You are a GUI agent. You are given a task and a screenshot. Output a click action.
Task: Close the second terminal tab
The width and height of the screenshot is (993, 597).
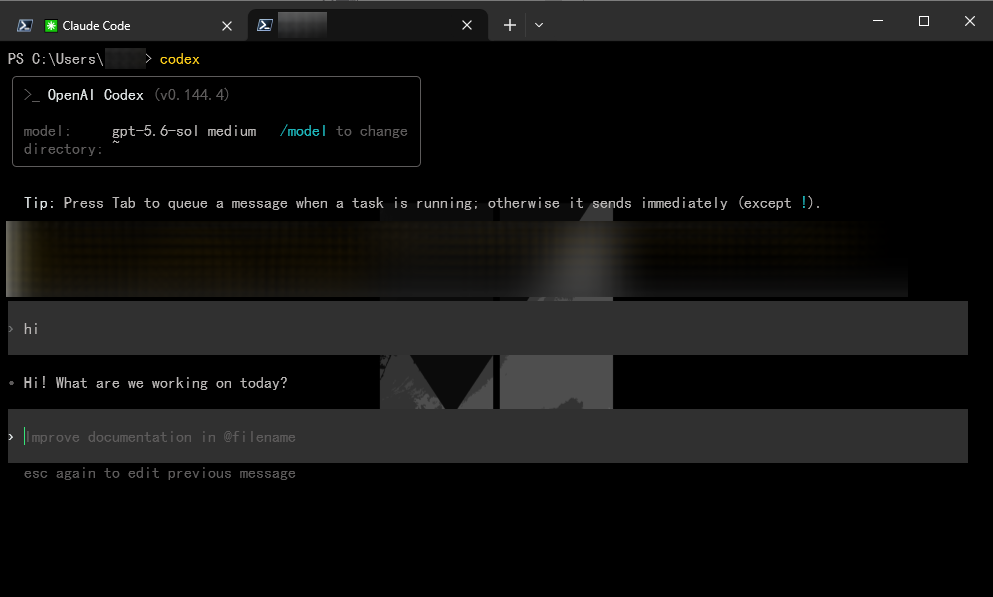467,25
